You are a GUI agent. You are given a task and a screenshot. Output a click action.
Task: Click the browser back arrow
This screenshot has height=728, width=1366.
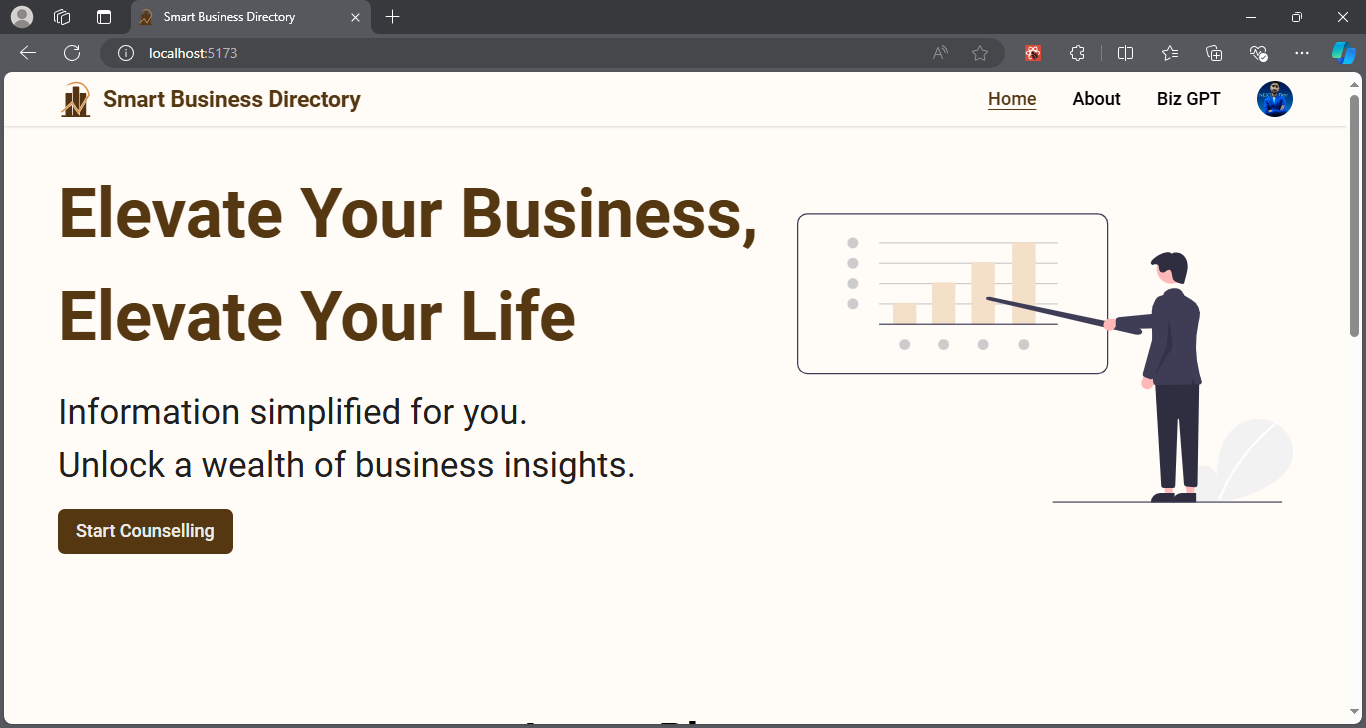[28, 53]
